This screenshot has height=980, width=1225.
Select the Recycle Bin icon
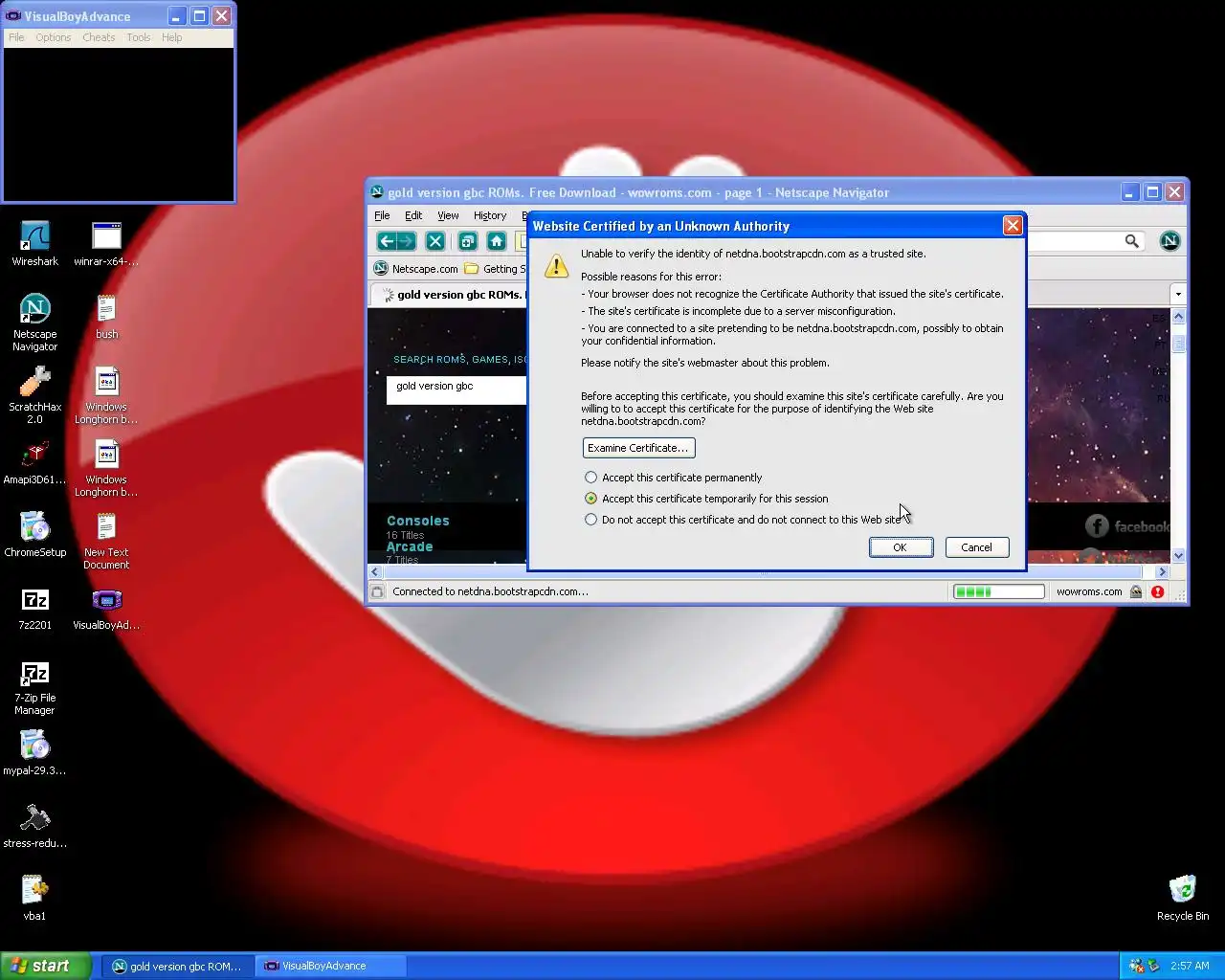1183,899
